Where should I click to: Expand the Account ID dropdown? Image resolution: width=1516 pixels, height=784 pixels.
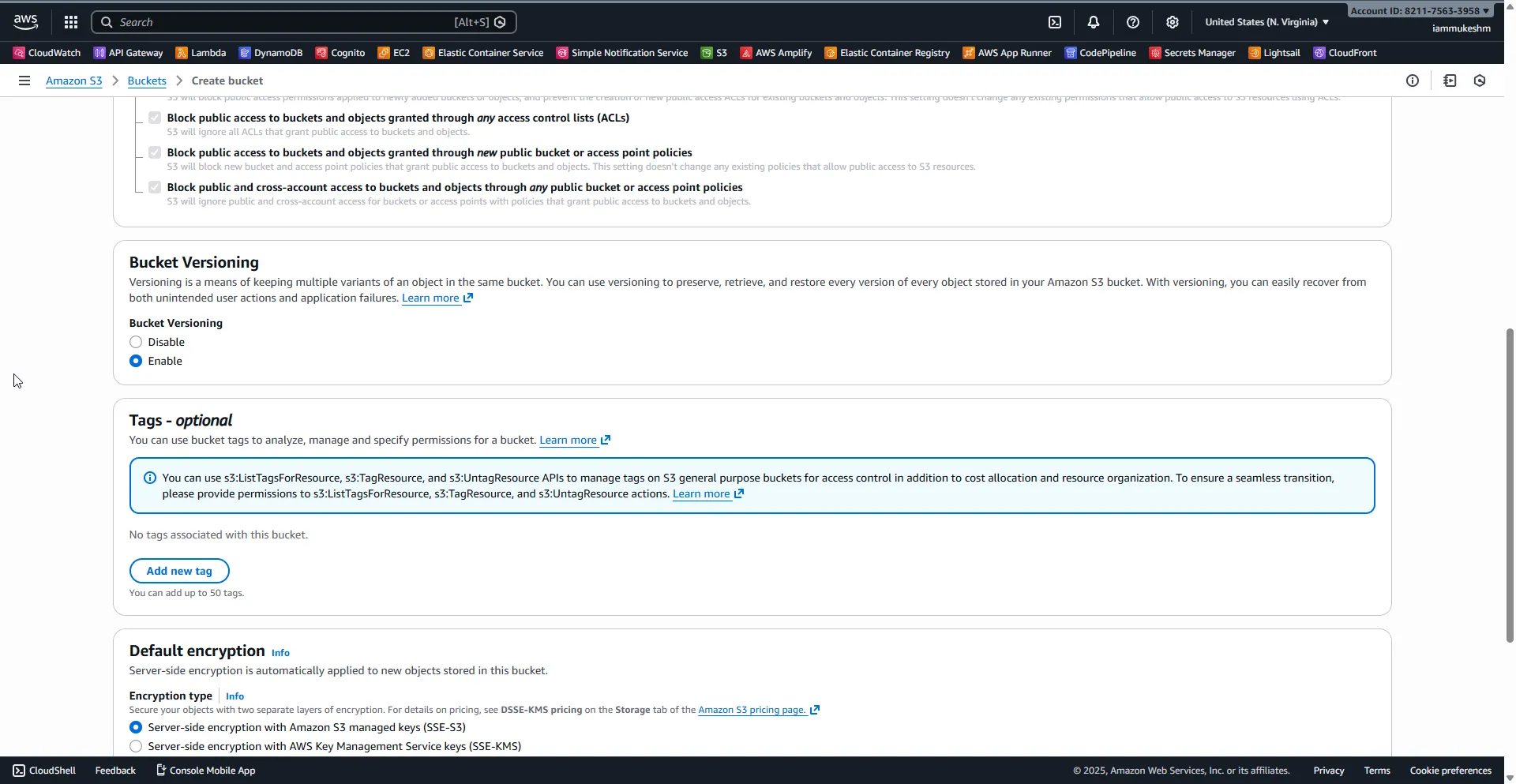pos(1419,10)
